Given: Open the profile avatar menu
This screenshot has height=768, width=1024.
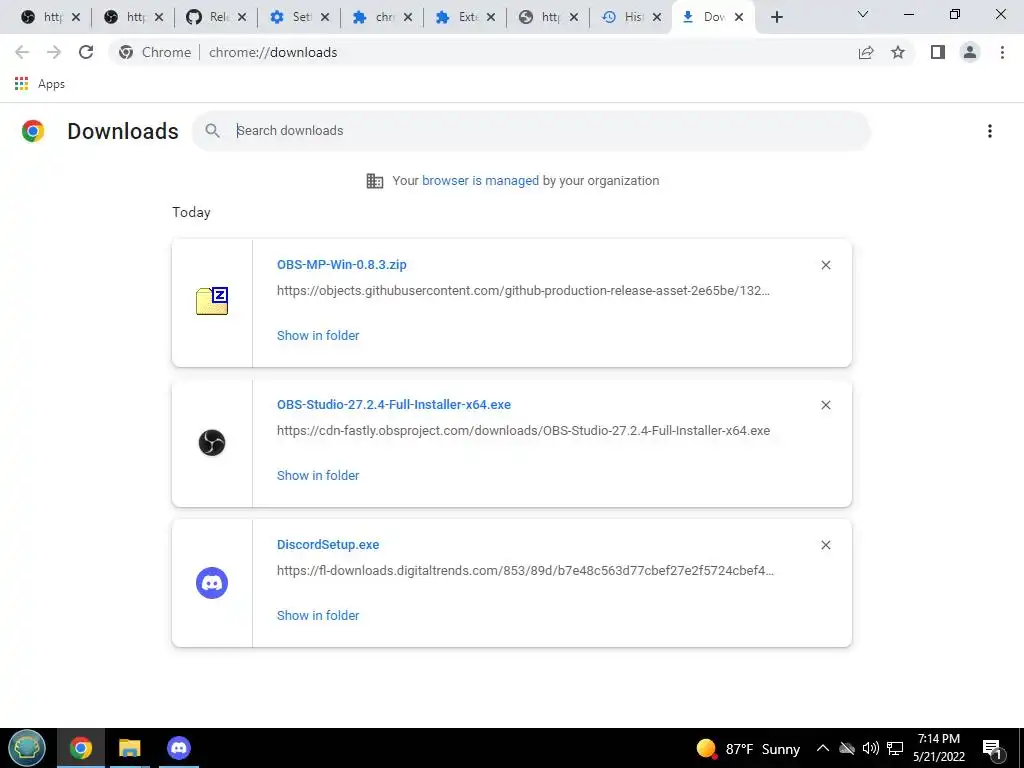Looking at the screenshot, I should (970, 52).
